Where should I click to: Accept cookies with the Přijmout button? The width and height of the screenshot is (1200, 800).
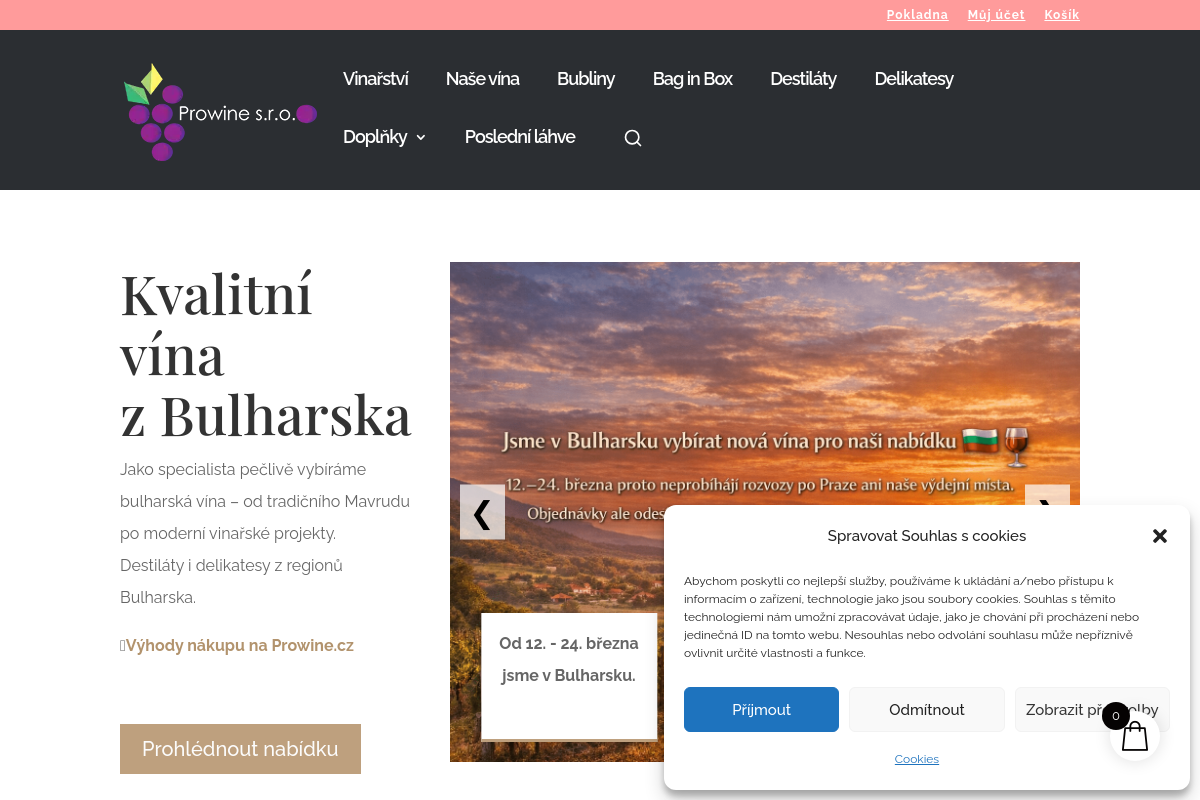[761, 710]
